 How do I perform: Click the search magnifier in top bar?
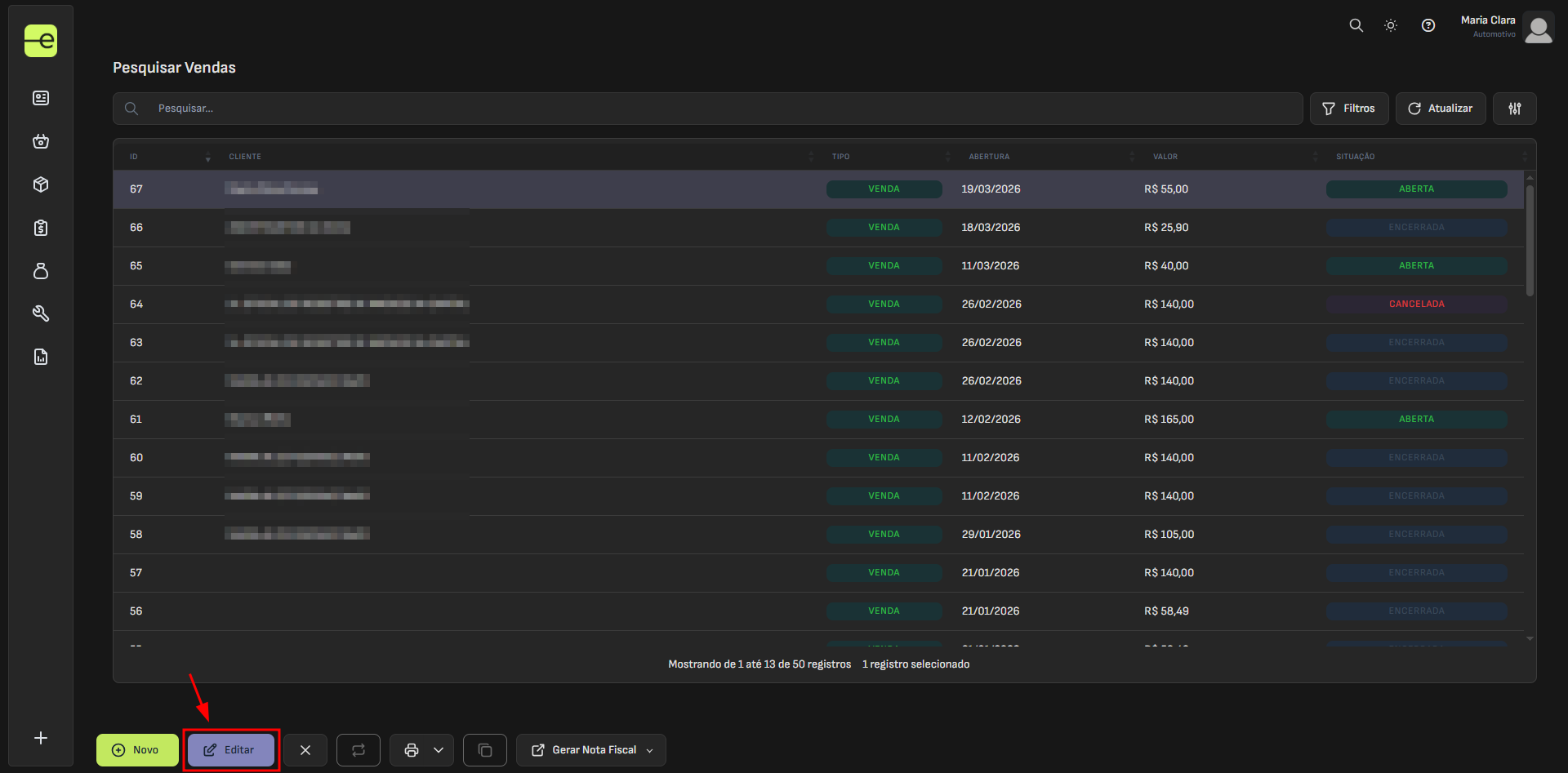1356,25
